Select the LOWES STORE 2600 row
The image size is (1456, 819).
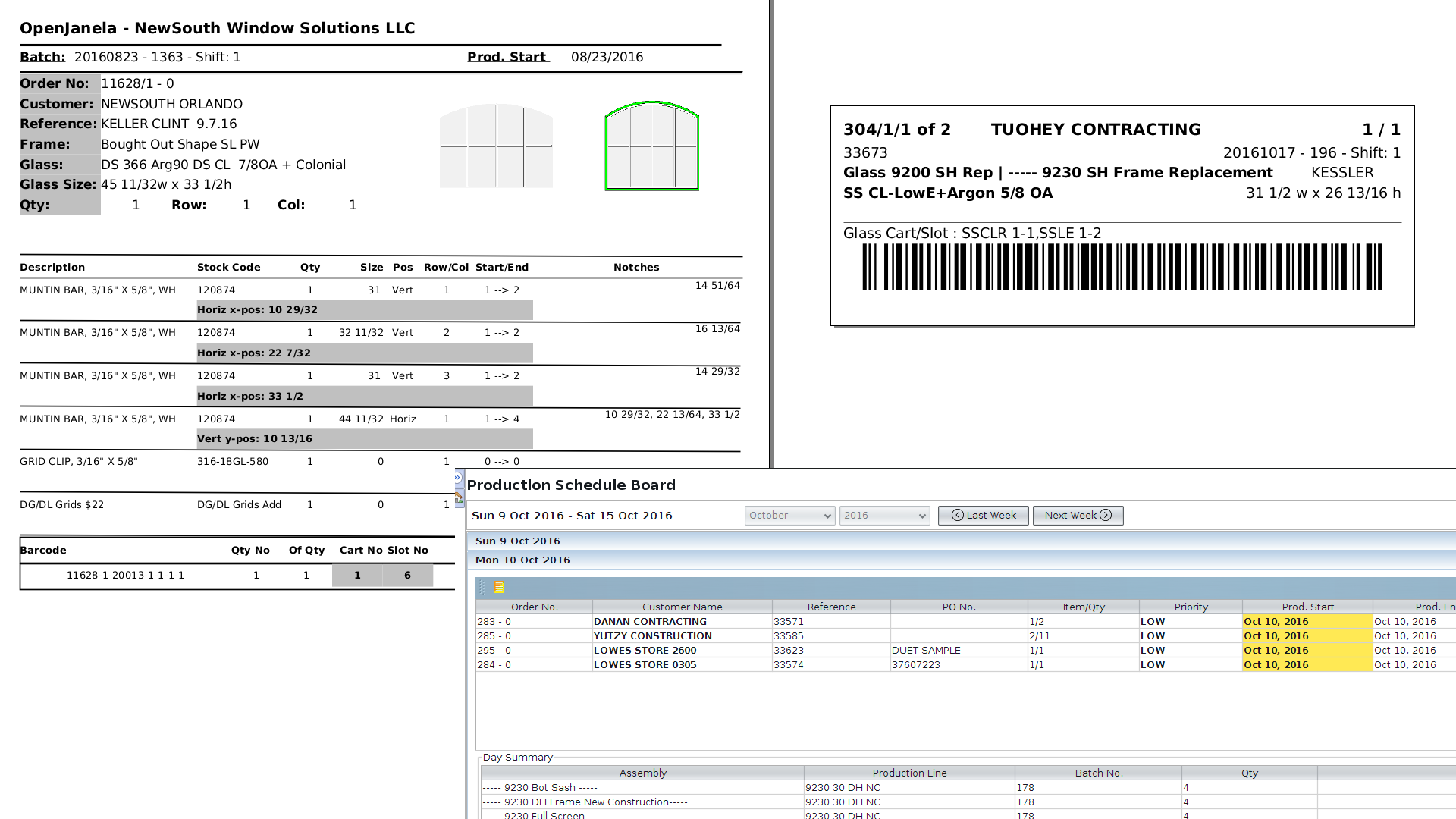coord(645,650)
